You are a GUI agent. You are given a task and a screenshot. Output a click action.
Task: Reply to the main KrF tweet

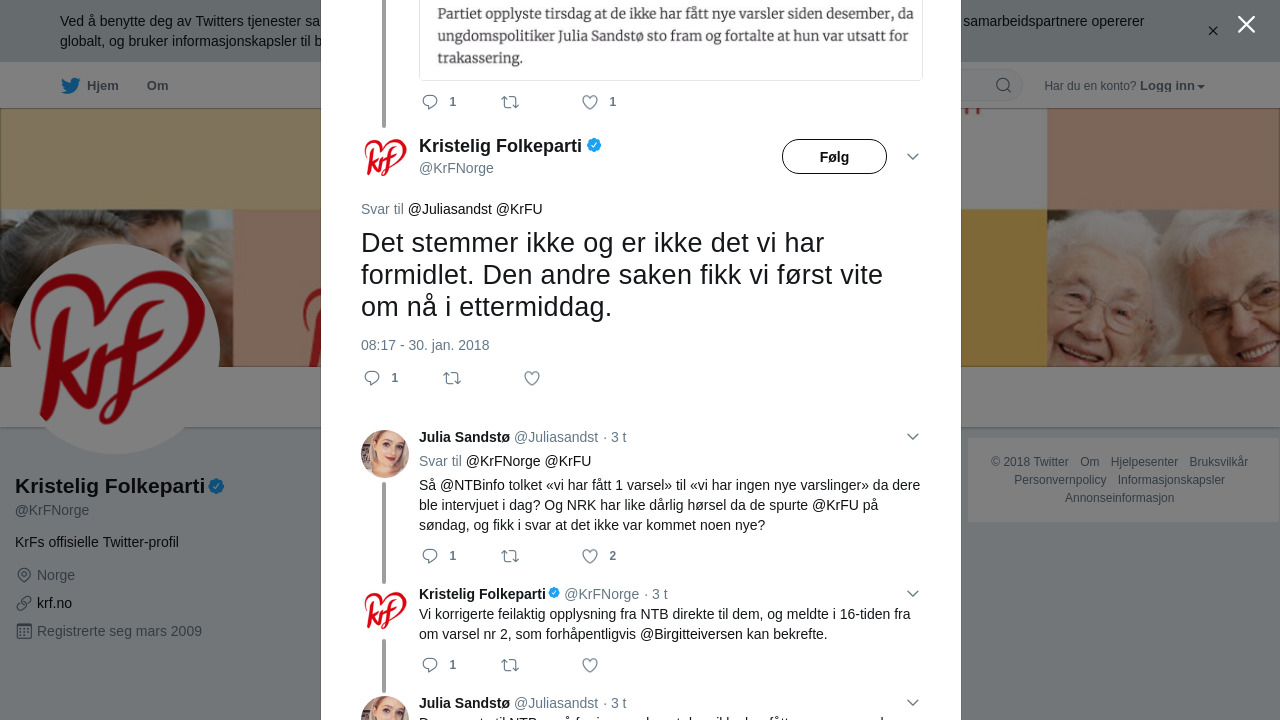(x=372, y=378)
